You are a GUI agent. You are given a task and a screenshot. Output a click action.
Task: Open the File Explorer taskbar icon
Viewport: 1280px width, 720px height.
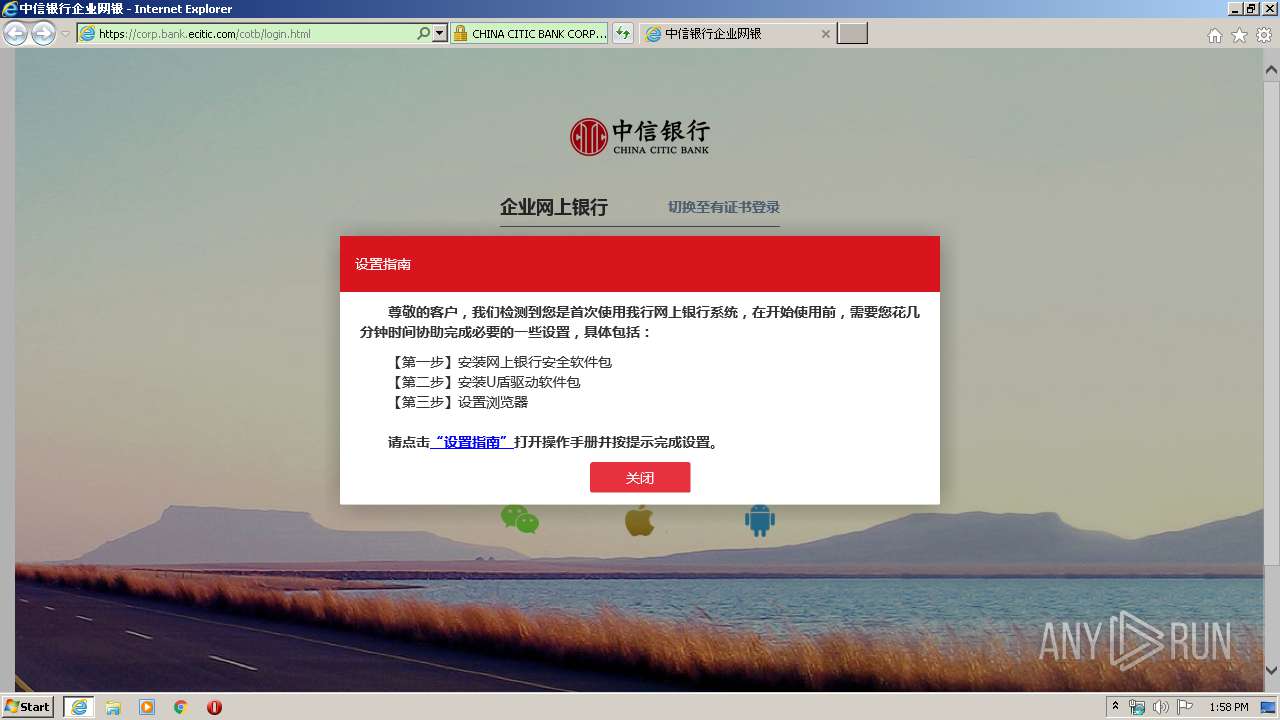(113, 707)
